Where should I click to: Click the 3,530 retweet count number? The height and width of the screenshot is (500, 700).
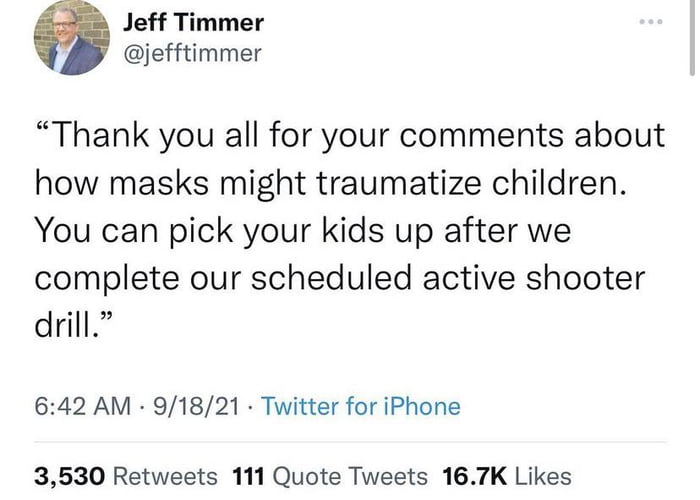coord(70,476)
